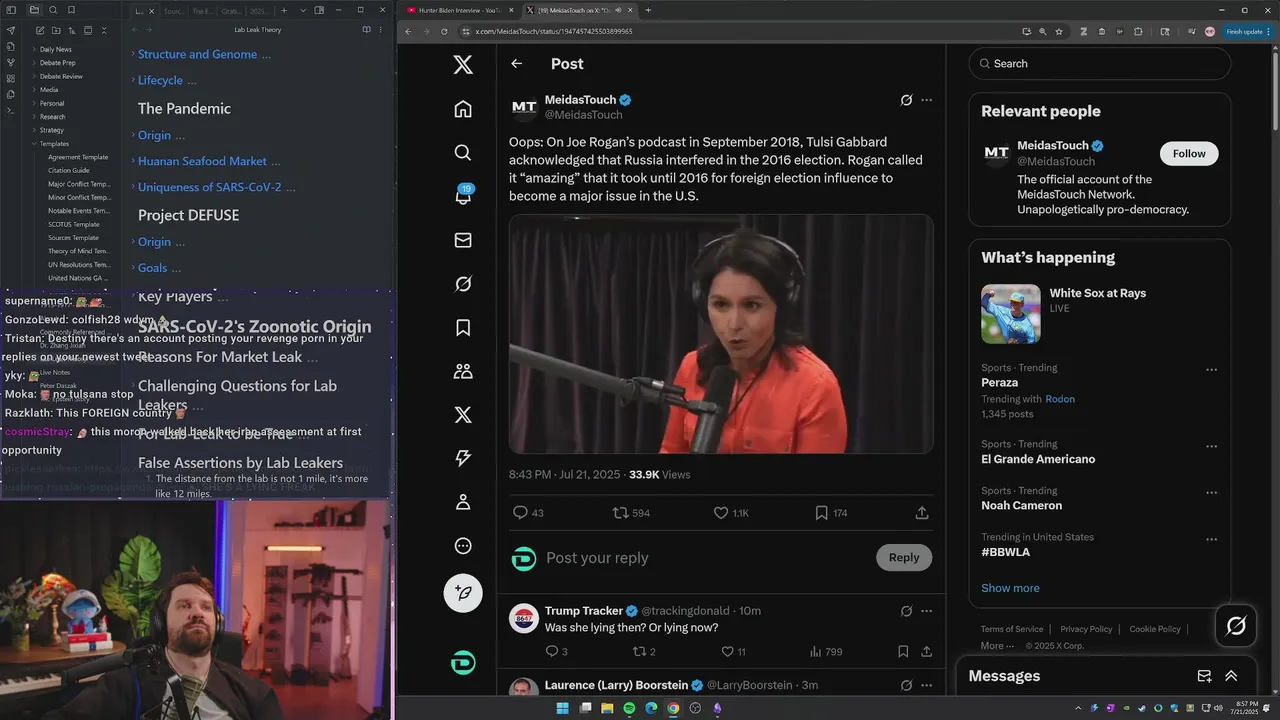Screen dimensions: 1280x720
Task: Click new message icon in Messages bar
Action: point(1204,676)
